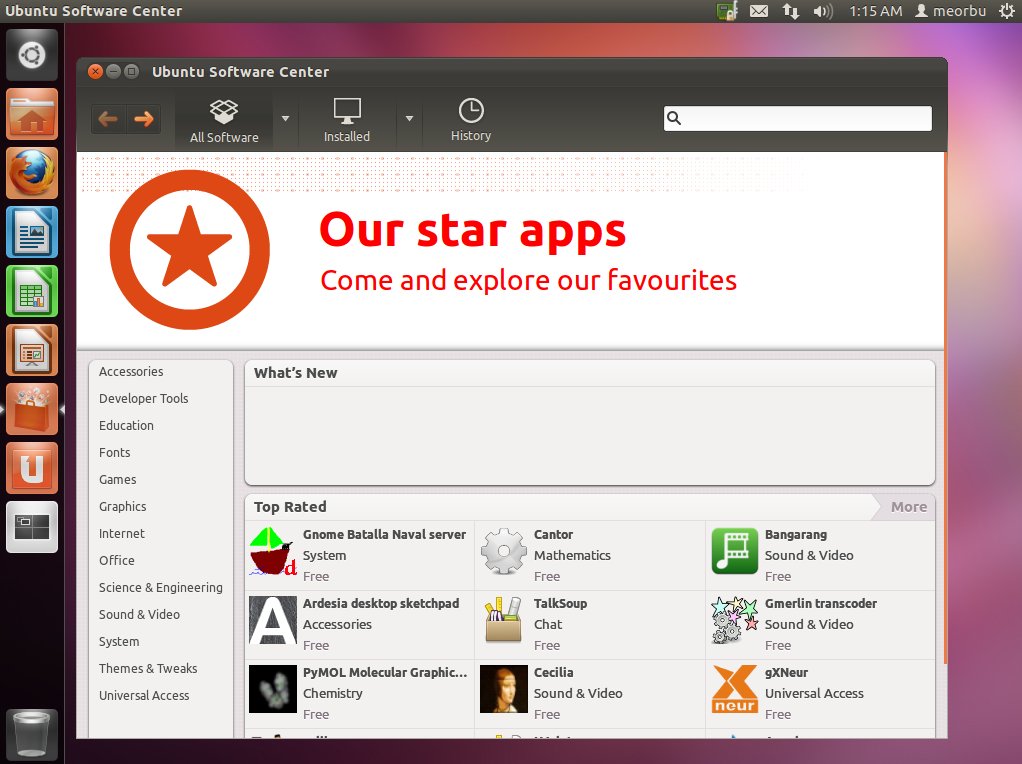This screenshot has width=1022, height=764.
Task: Browse the Games category
Action: [x=117, y=480]
